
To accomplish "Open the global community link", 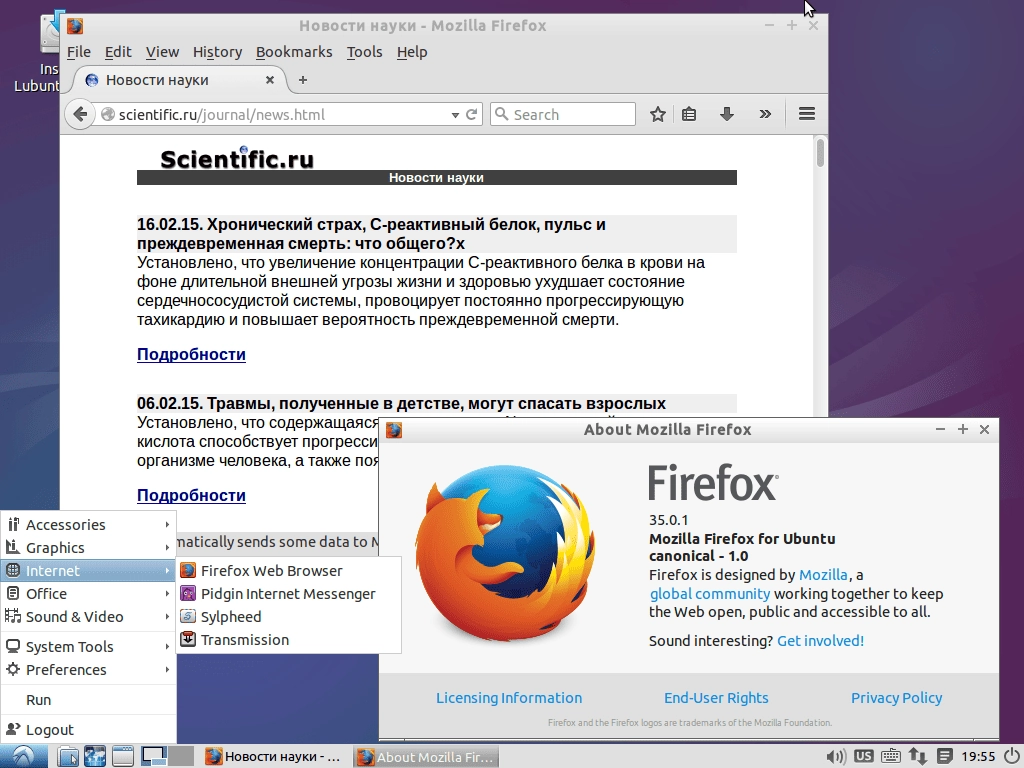I will [x=710, y=594].
